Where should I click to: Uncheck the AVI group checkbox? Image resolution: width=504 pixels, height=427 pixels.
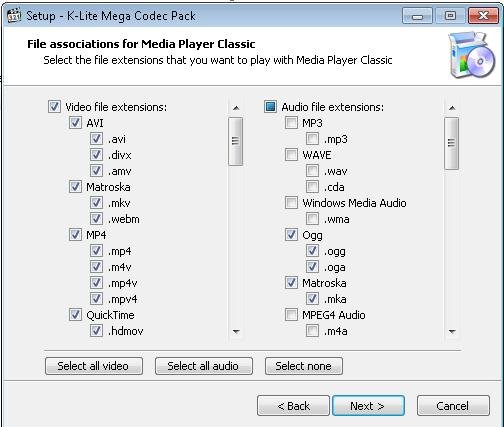[x=75, y=123]
